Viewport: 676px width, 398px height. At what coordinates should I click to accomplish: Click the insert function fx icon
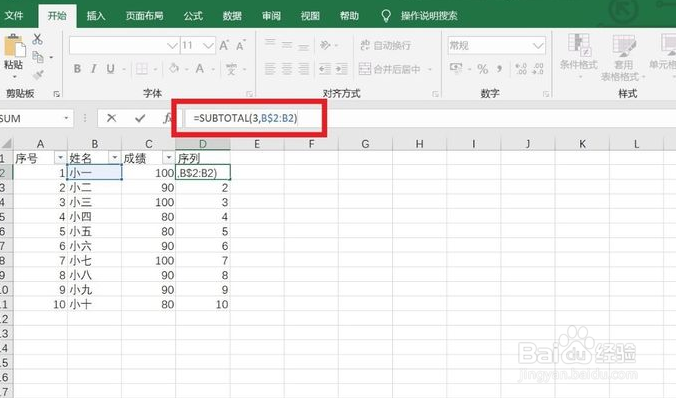coord(168,118)
